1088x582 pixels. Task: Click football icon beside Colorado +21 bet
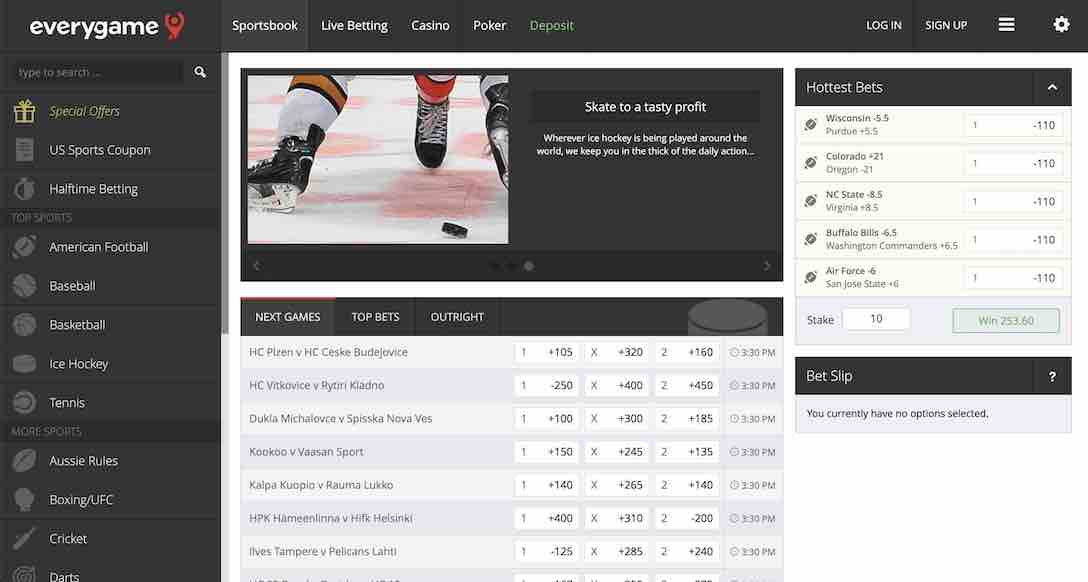coord(810,163)
